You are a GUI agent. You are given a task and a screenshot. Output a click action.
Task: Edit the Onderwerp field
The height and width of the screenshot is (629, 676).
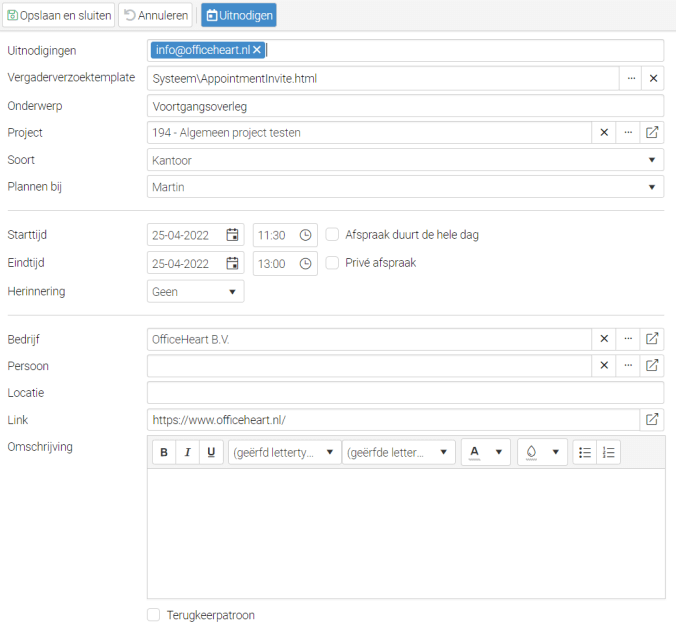click(x=405, y=106)
